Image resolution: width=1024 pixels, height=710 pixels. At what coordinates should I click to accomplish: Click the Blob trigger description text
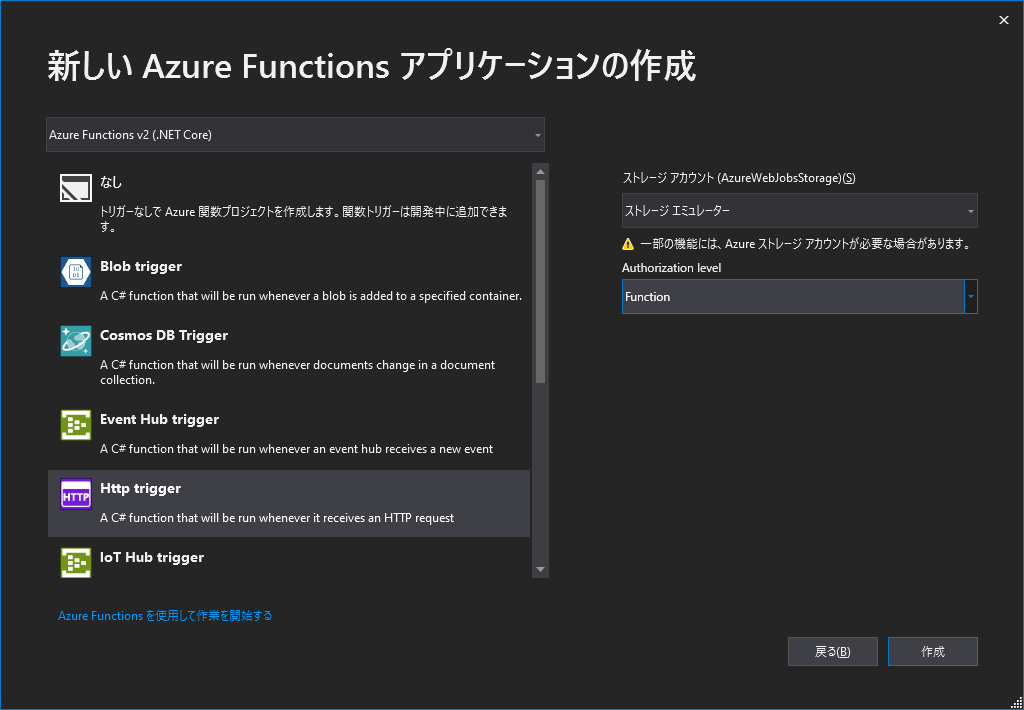(x=311, y=296)
